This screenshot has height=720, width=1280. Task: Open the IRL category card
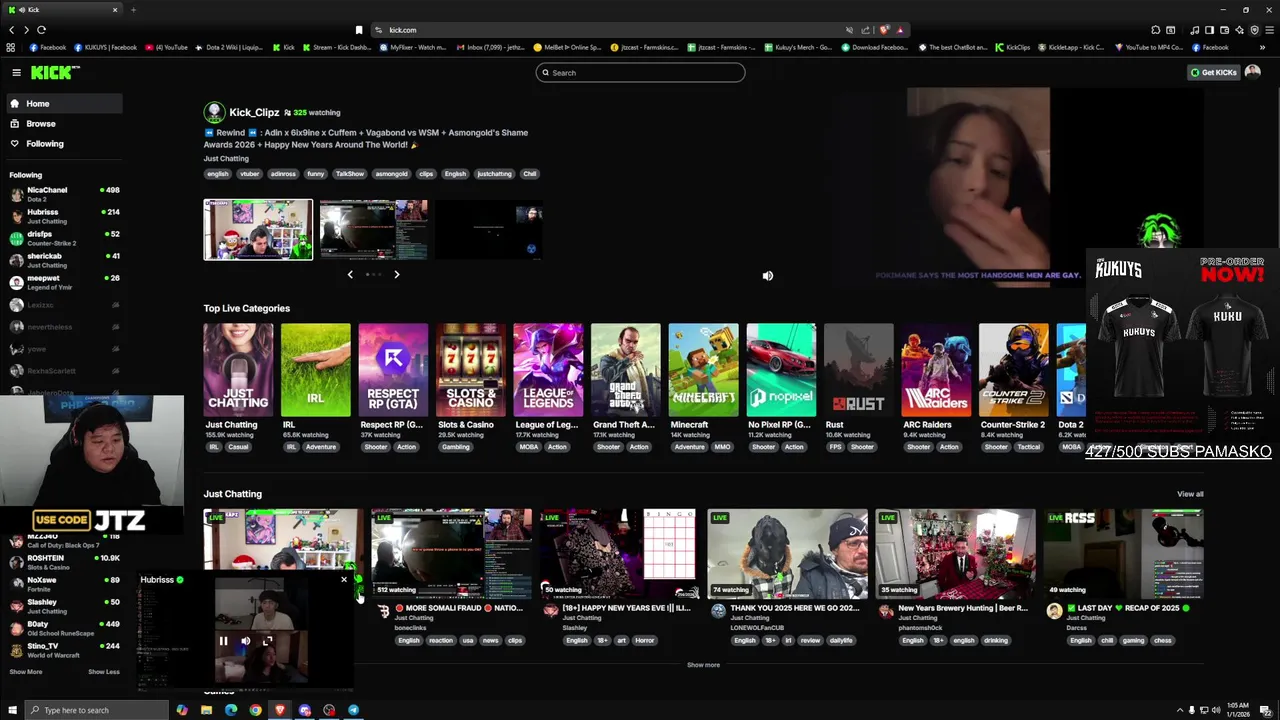[316, 369]
